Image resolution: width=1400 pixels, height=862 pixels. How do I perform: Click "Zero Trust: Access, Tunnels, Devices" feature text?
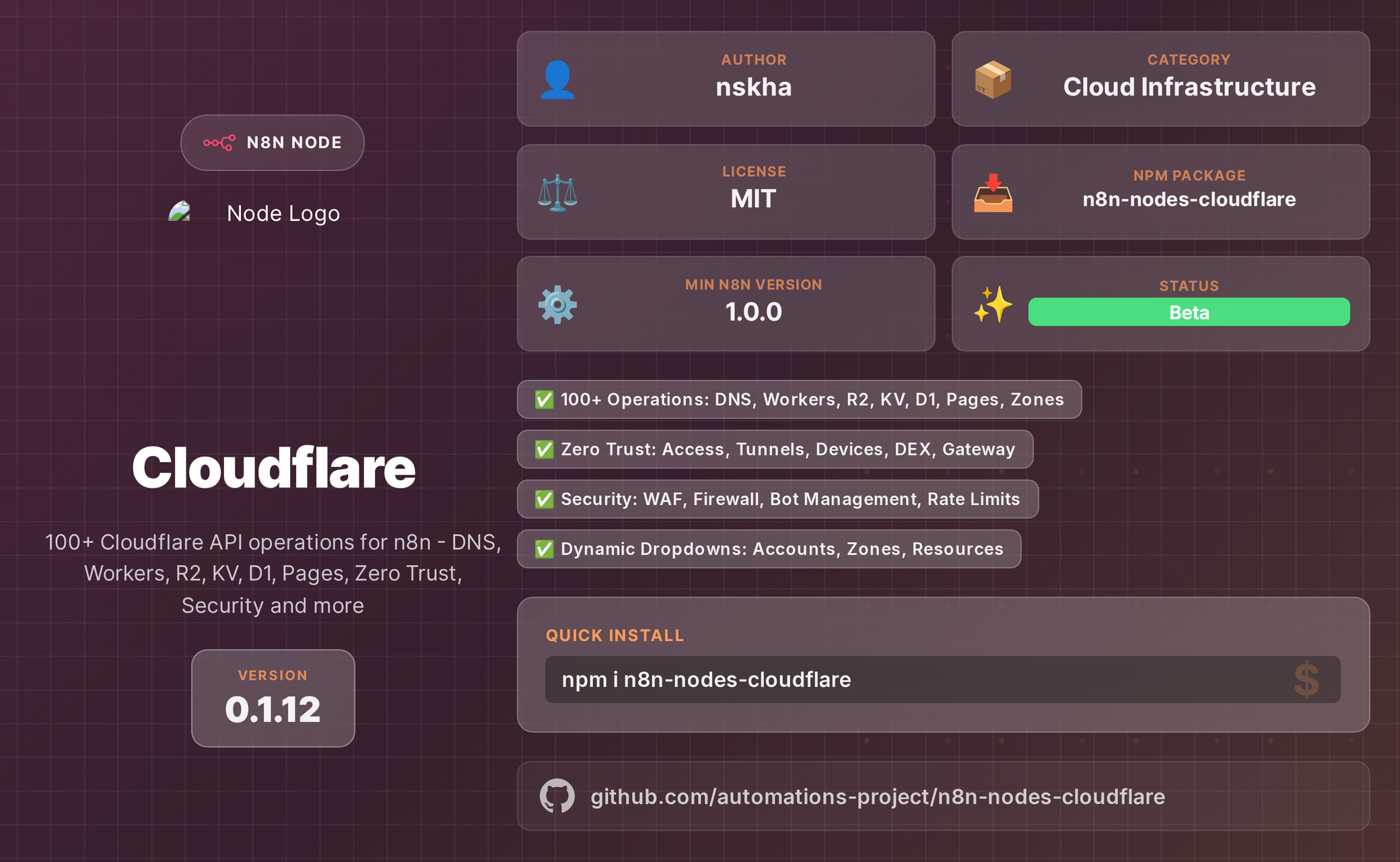point(788,449)
